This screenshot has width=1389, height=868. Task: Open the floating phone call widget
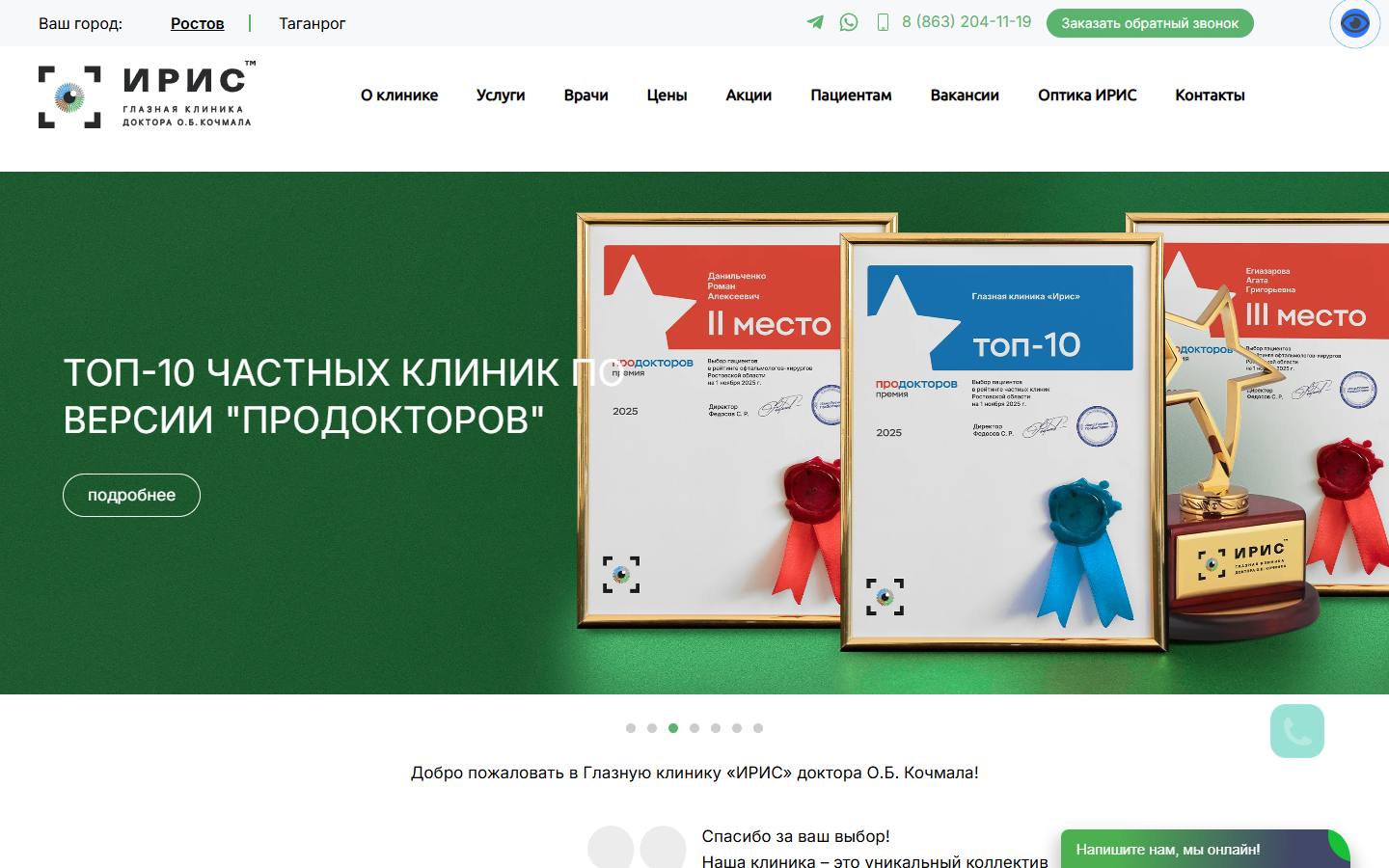[1297, 731]
